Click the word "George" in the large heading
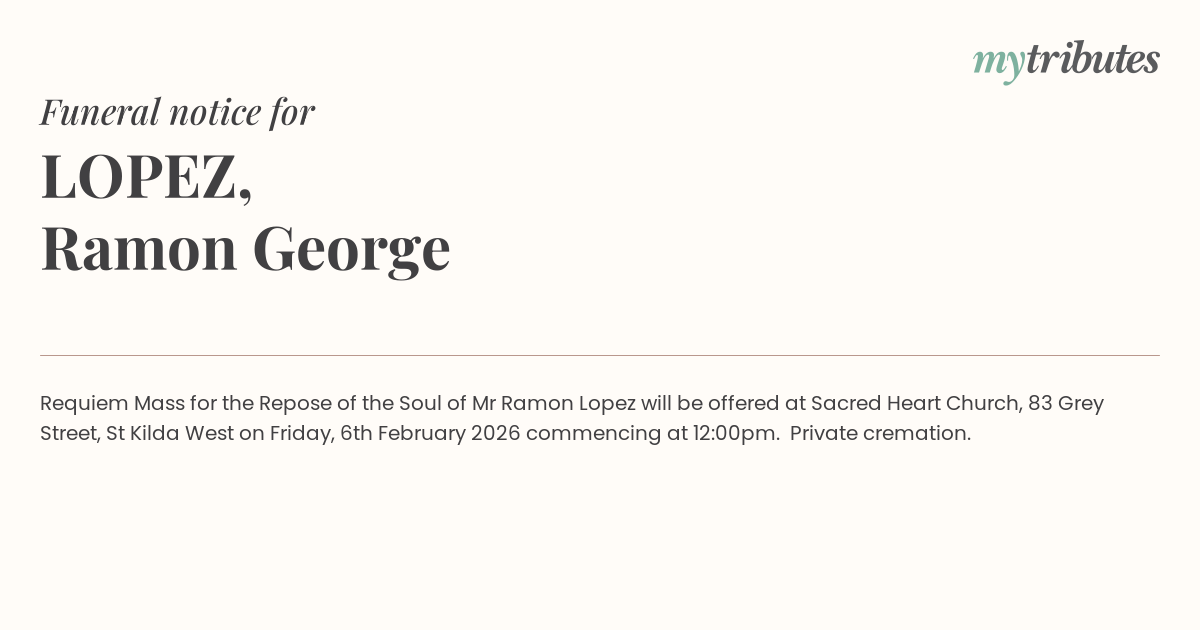Viewport: 1200px width, 630px height. pyautogui.click(x=351, y=249)
